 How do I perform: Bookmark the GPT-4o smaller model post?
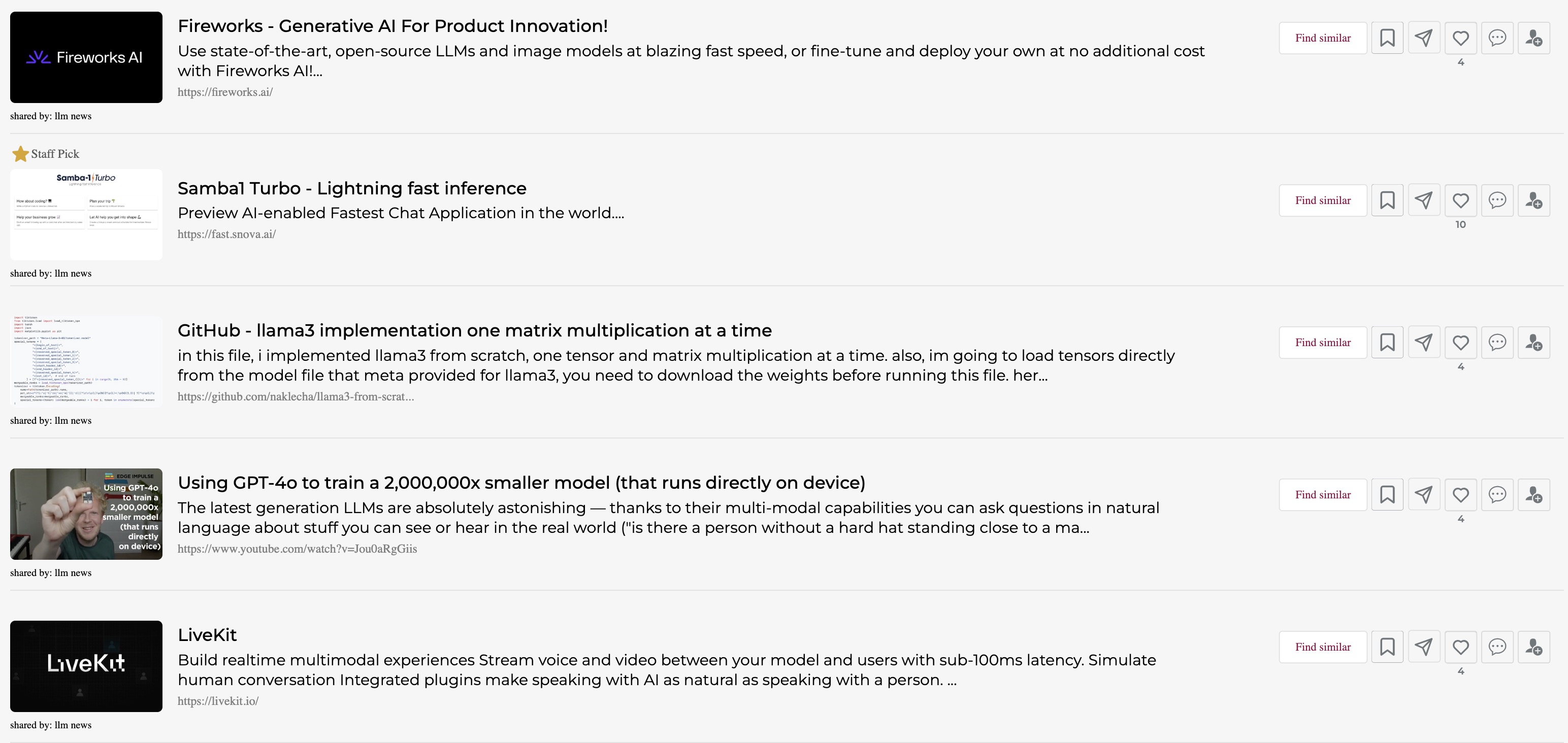tap(1387, 495)
